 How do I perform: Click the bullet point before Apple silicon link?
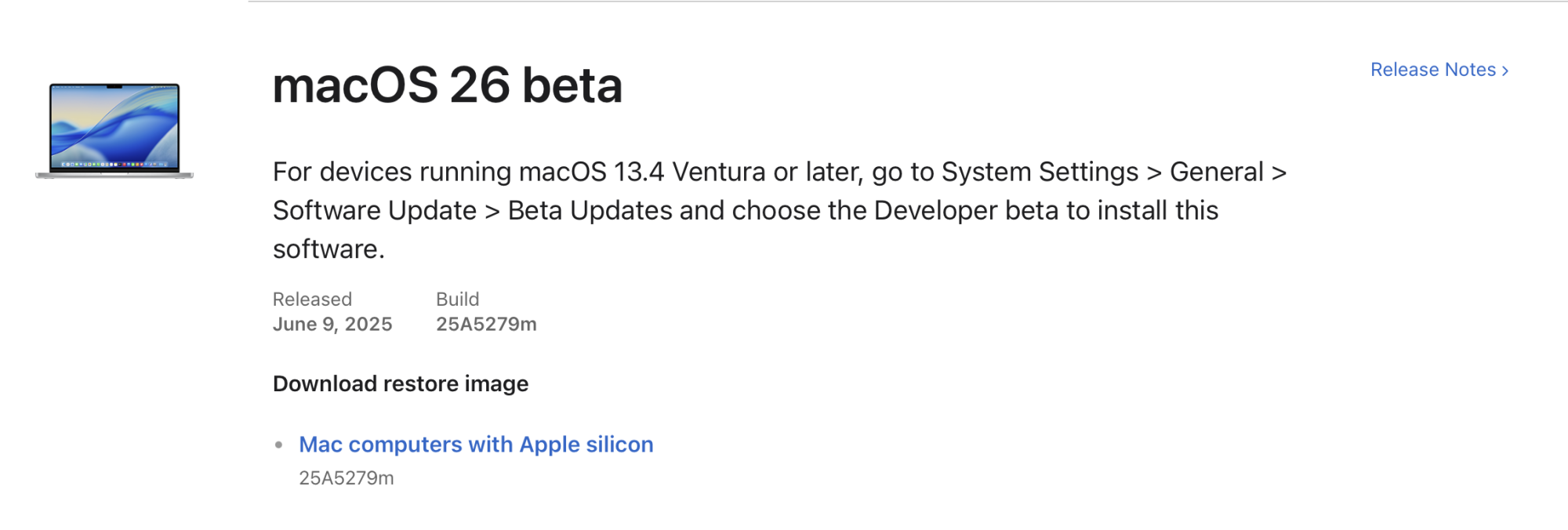click(279, 445)
